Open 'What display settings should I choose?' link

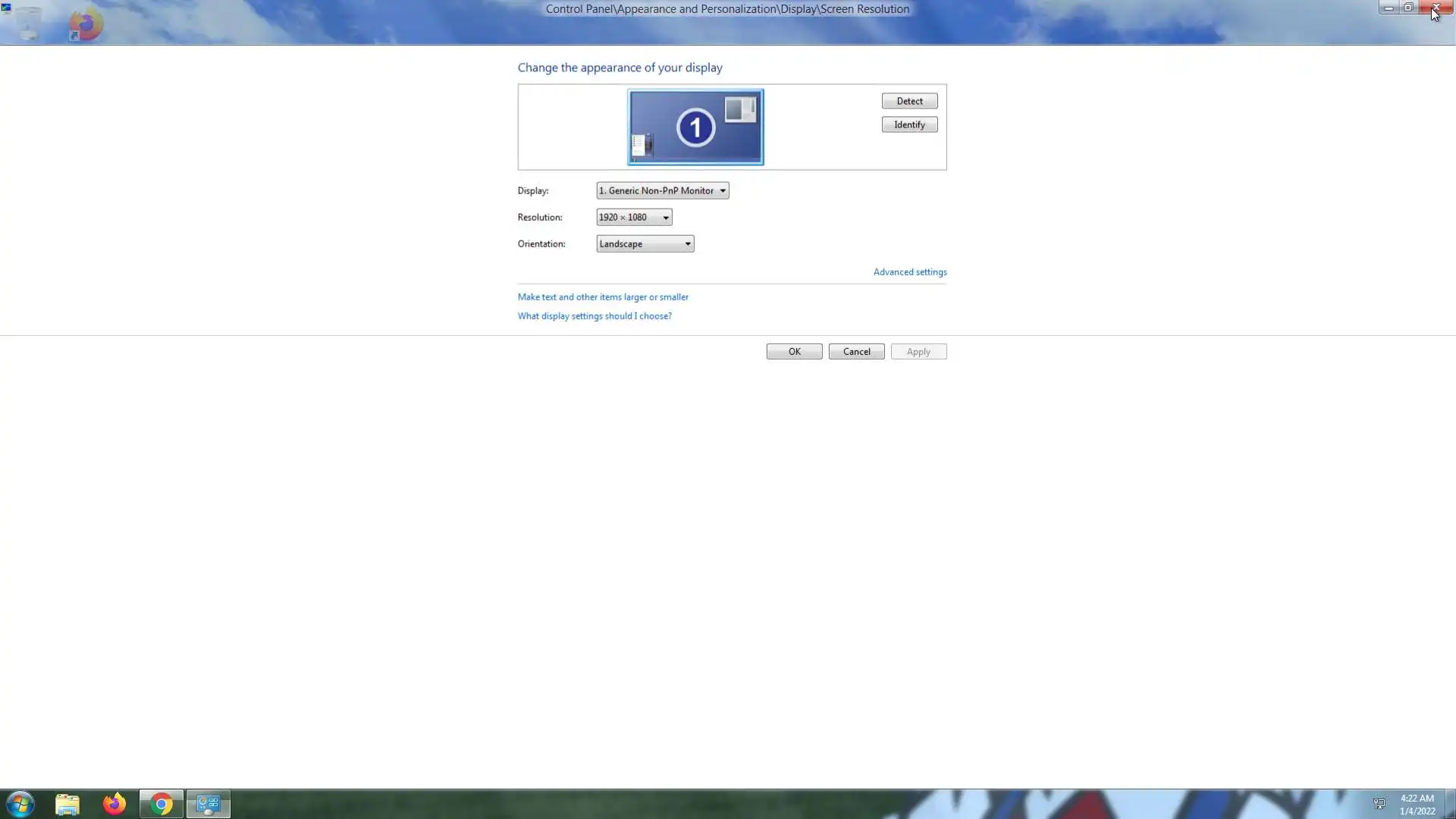[x=595, y=316]
